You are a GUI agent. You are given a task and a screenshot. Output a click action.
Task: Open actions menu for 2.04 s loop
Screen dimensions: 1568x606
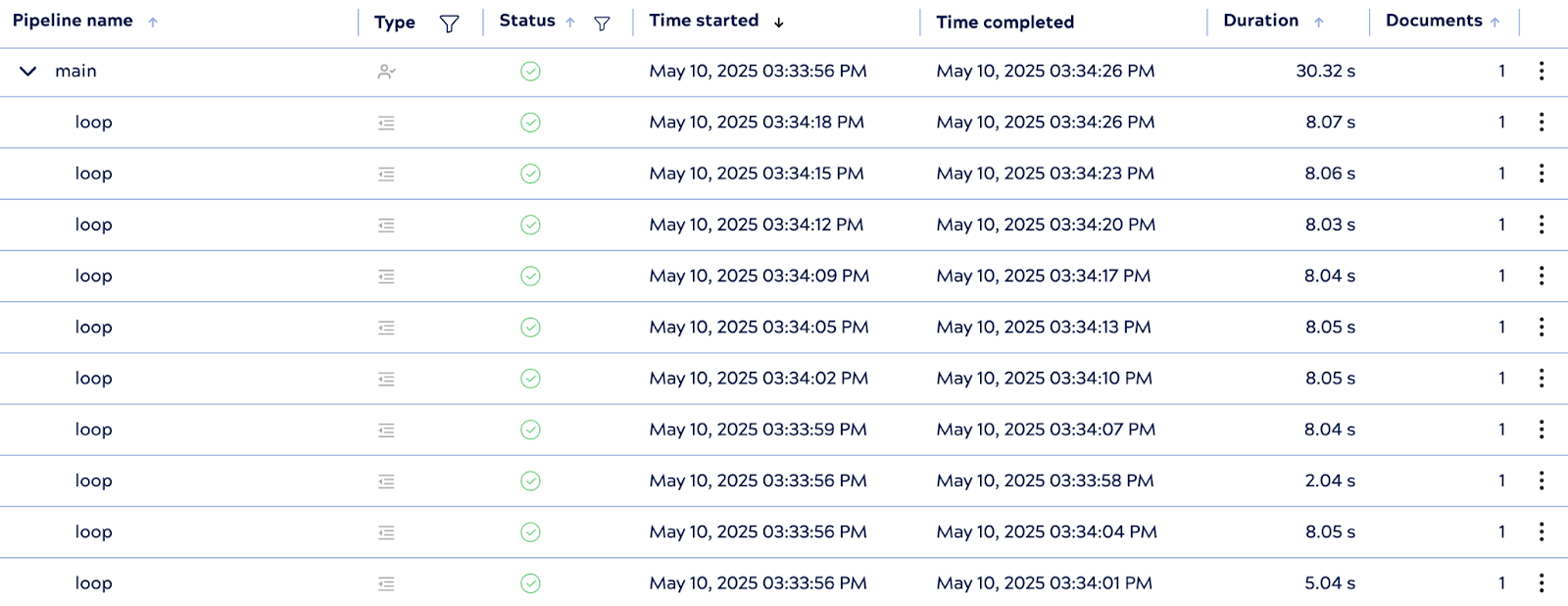1542,480
